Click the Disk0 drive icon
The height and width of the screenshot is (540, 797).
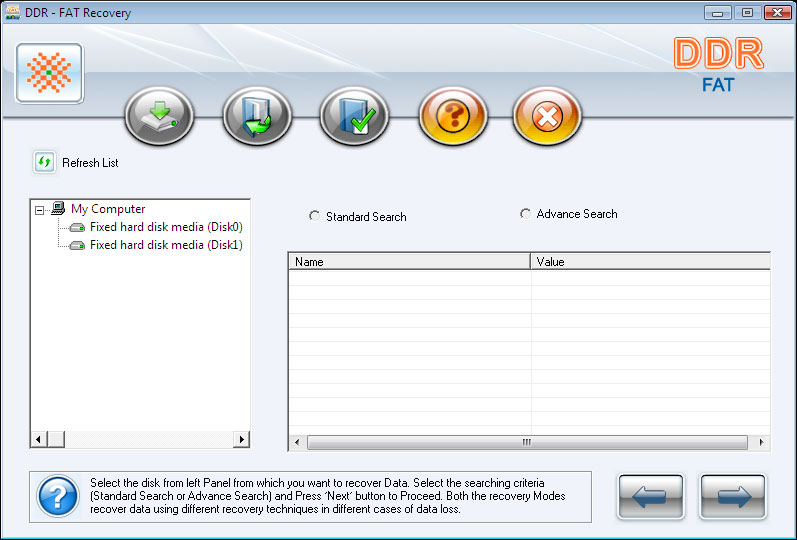pos(77,227)
